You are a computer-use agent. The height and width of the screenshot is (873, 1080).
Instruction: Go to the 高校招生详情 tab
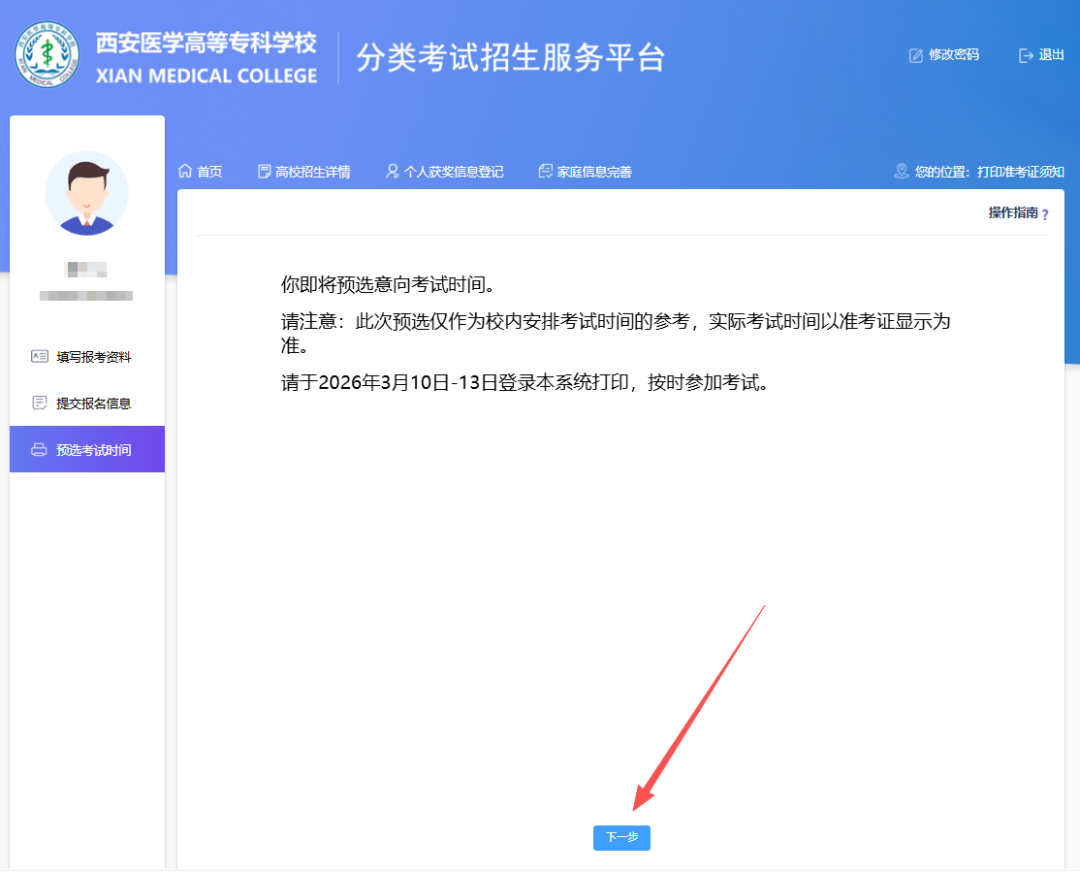pyautogui.click(x=313, y=172)
